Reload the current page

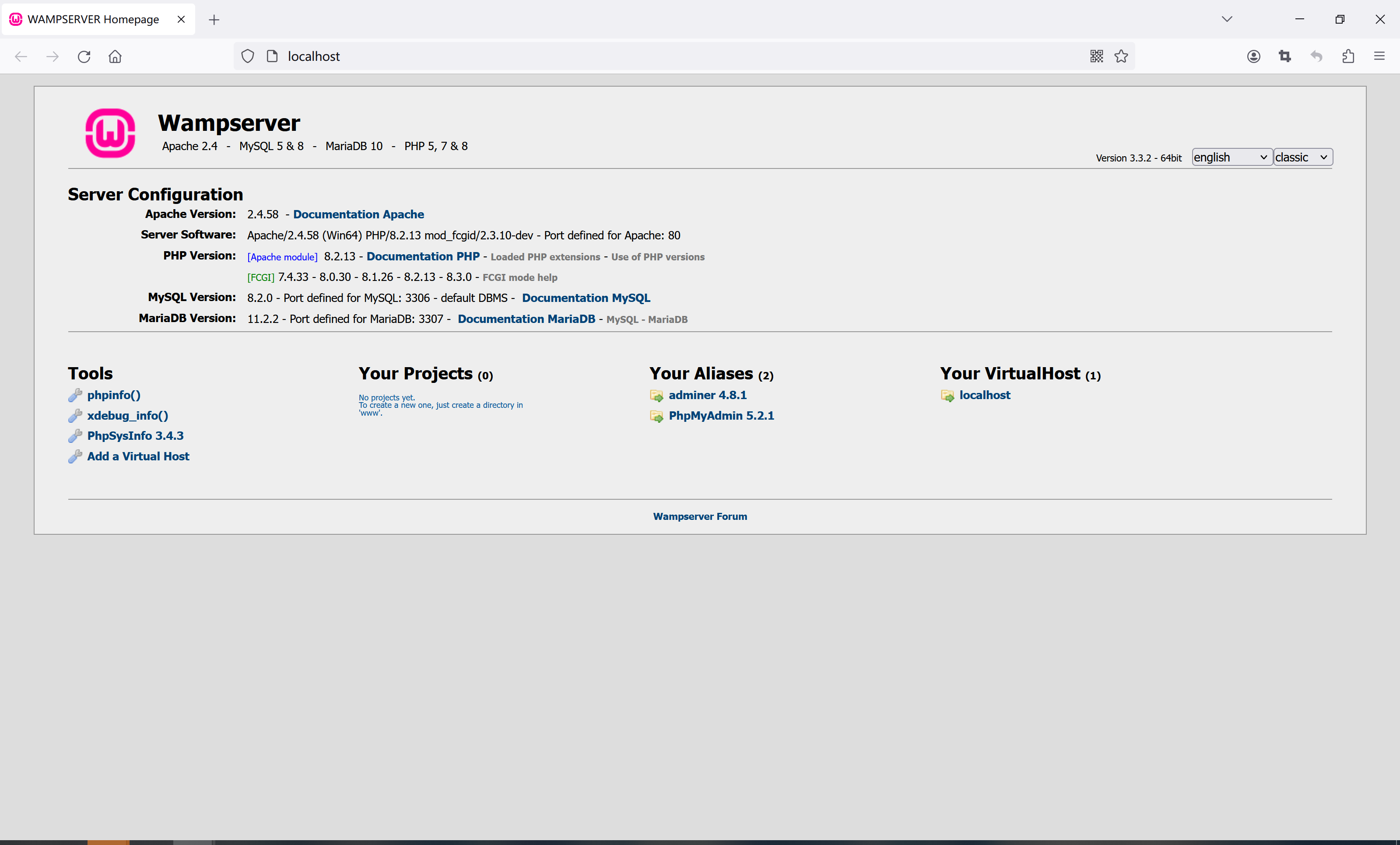pos(84,56)
